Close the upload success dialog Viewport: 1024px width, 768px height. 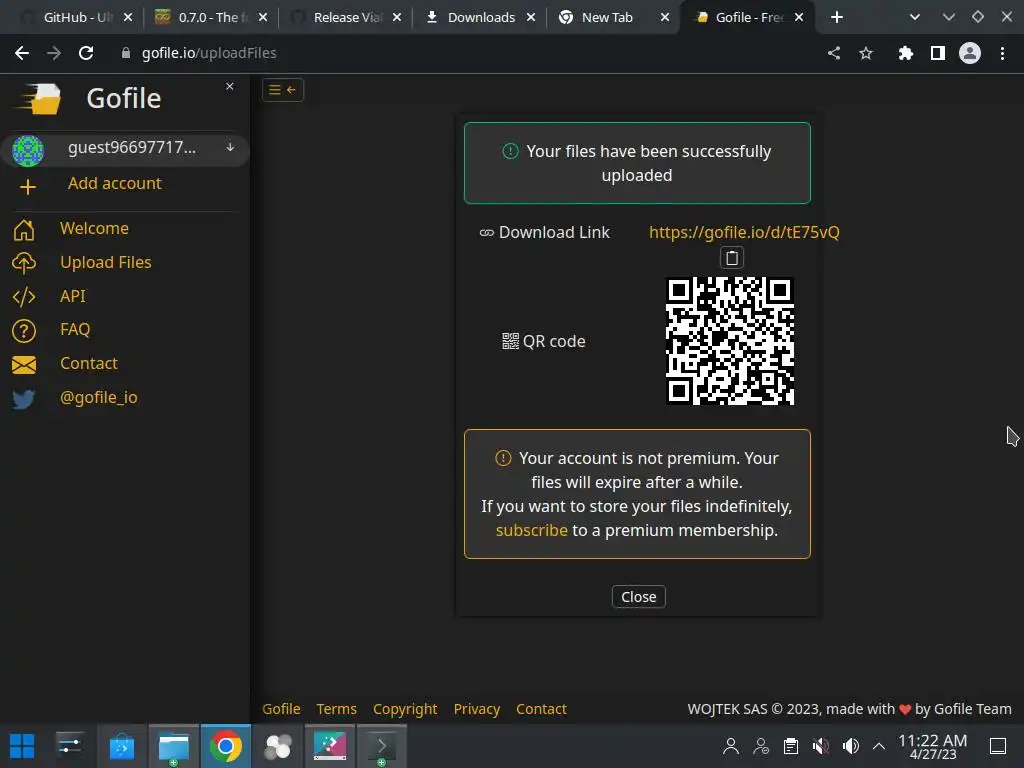click(639, 597)
